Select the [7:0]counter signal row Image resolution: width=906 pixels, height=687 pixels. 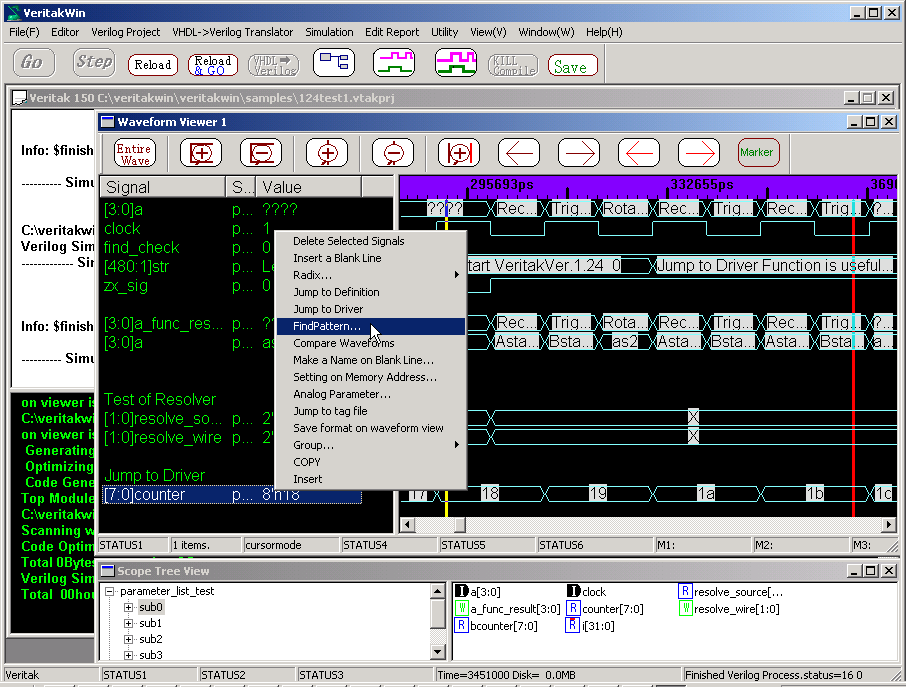click(x=232, y=495)
